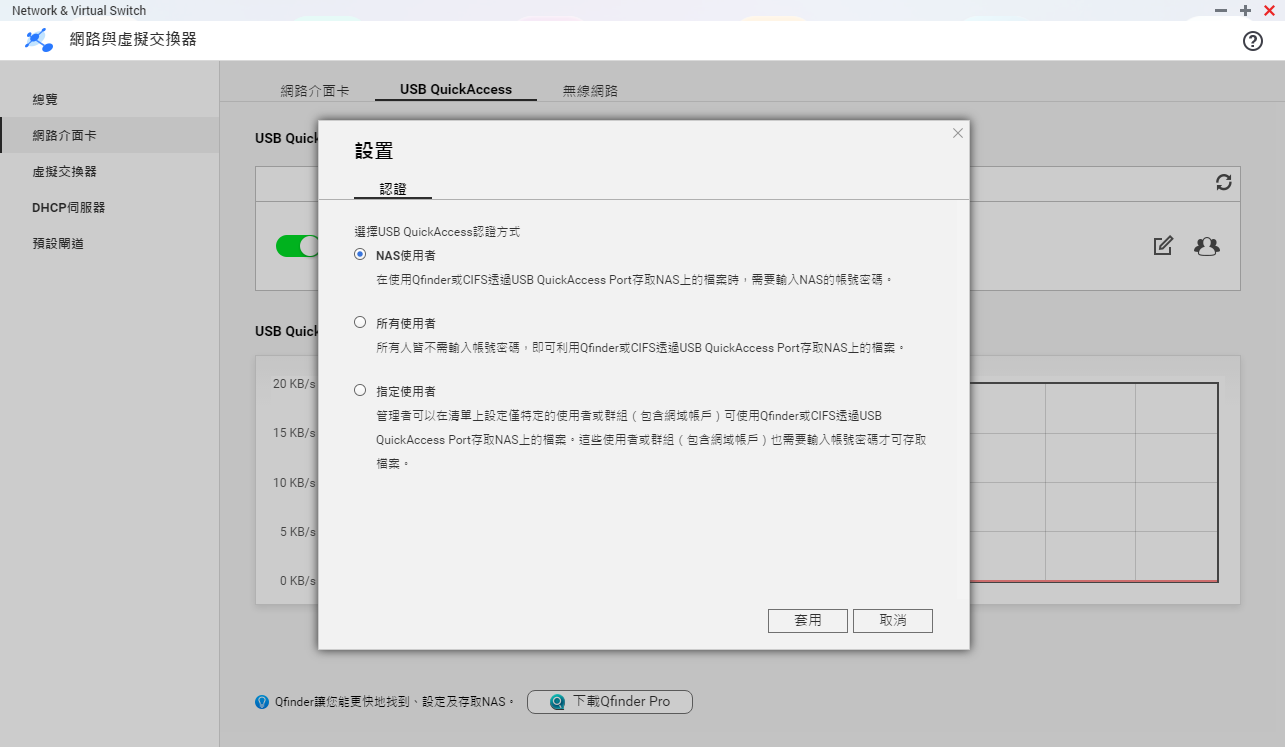Click the 網路與虛擬交換器 title text

(x=133, y=40)
